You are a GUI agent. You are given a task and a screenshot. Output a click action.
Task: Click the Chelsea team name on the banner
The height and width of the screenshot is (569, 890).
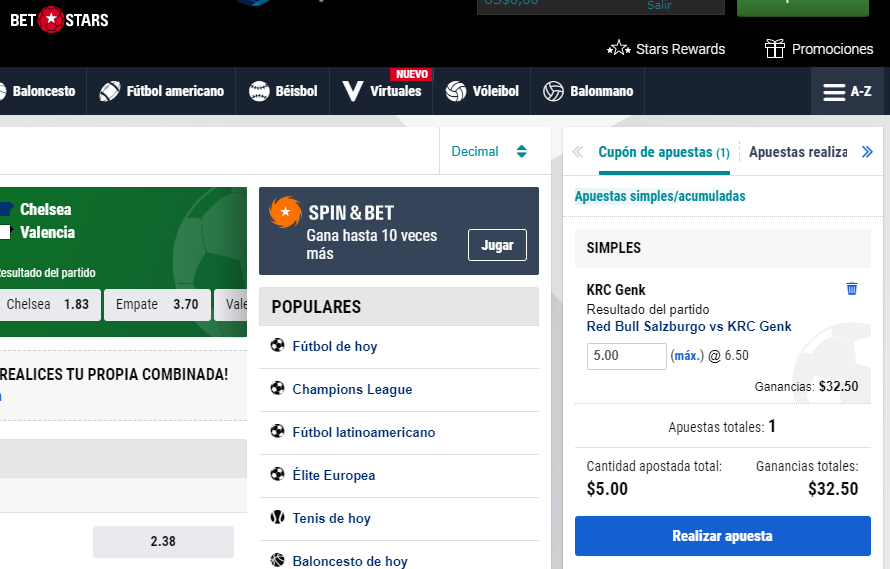pyautogui.click(x=45, y=210)
